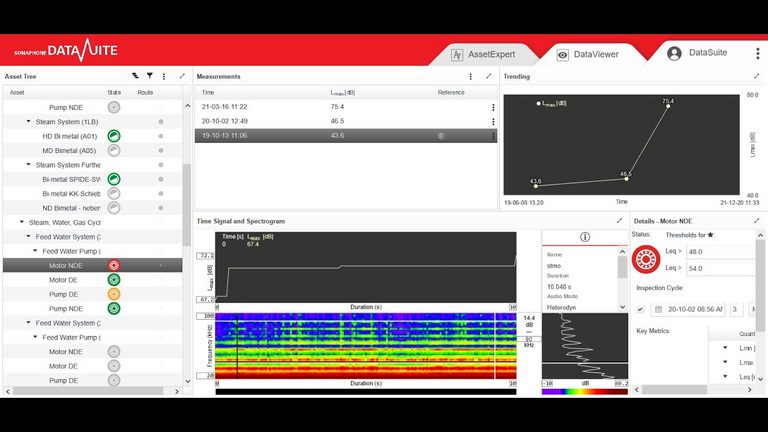Screen dimensions: 768x432
Task: Click the red bearing status icon
Action: coord(647,259)
